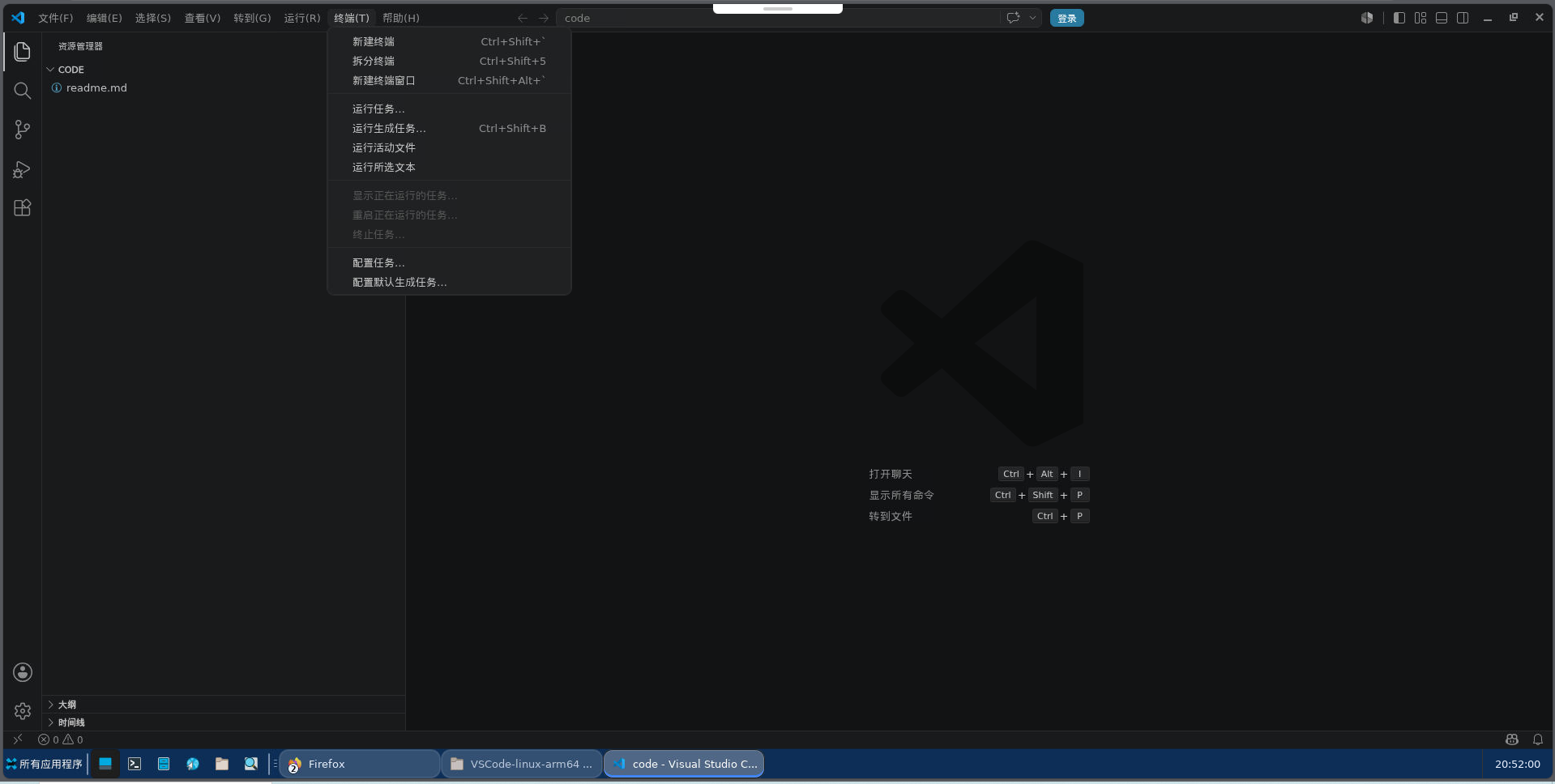The width and height of the screenshot is (1555, 784).
Task: Click the remote window icon in status bar
Action: click(17, 739)
